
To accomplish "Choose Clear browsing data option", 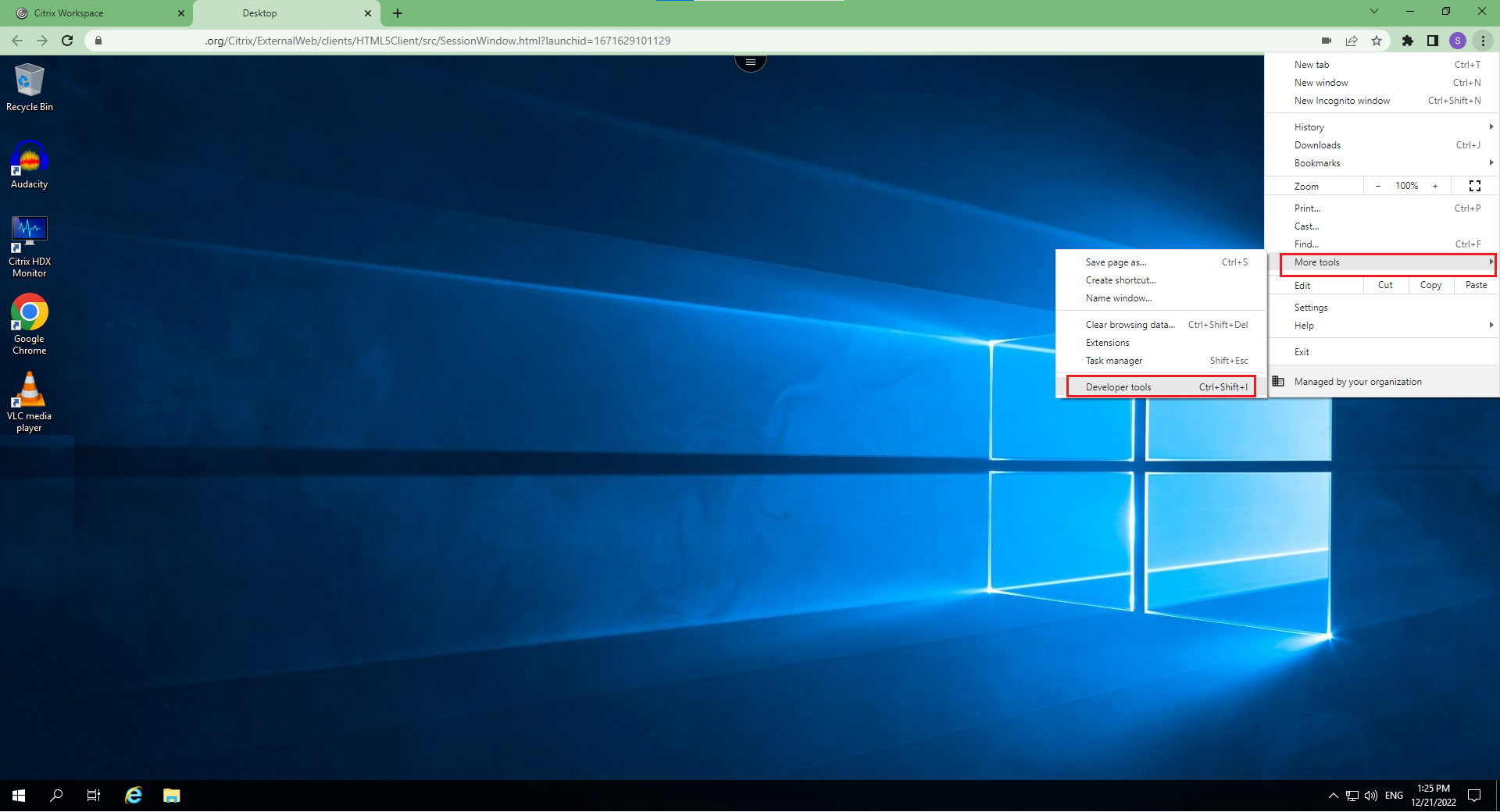I will (1130, 325).
